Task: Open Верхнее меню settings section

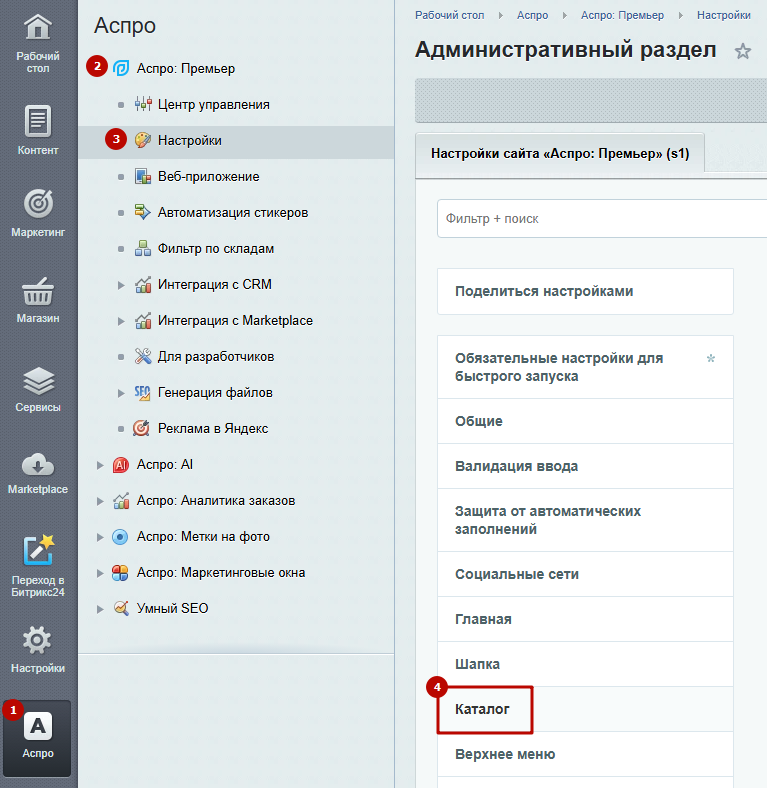Action: tap(585, 754)
